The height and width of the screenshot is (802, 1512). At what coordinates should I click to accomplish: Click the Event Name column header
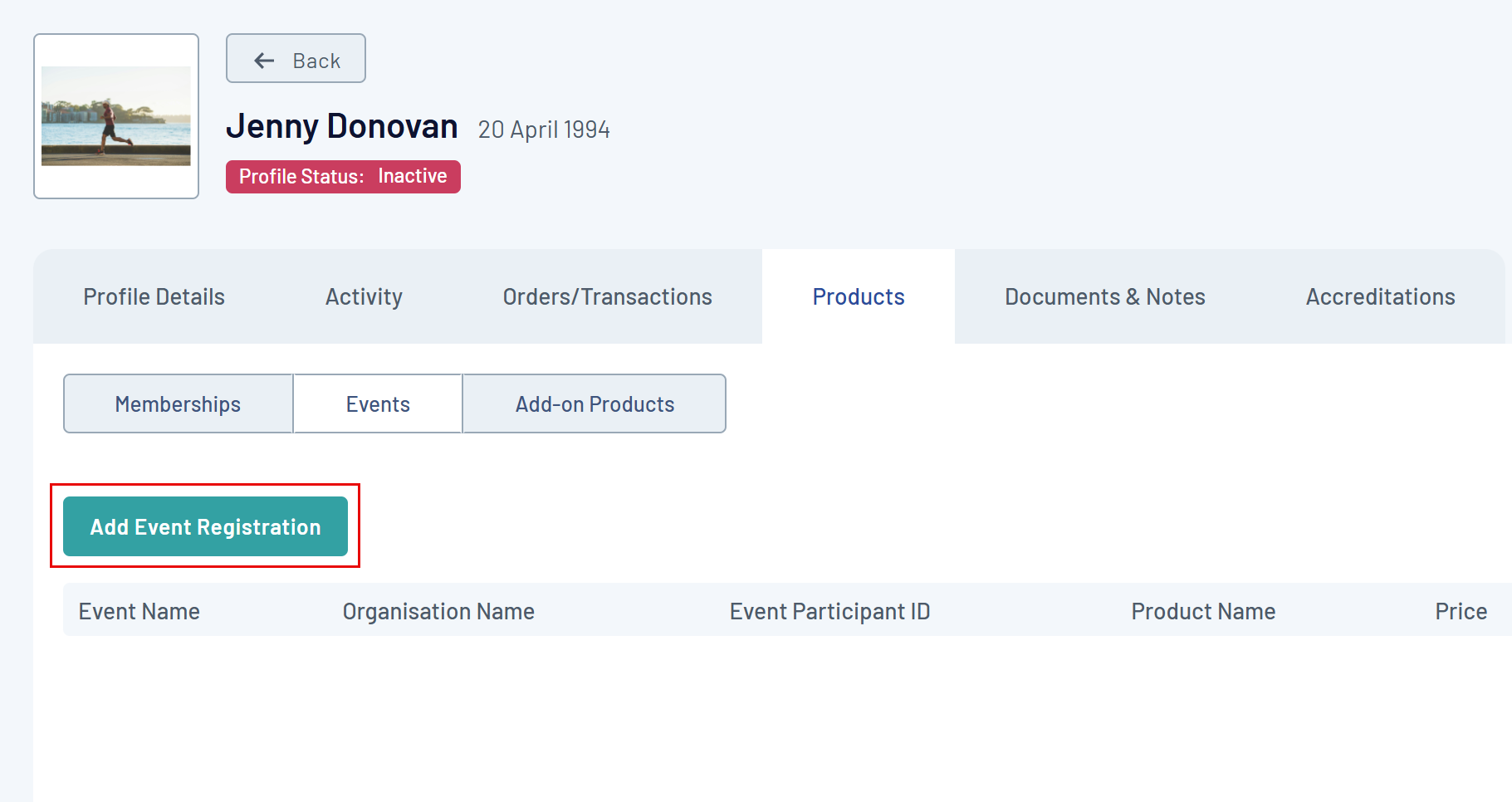coord(139,612)
